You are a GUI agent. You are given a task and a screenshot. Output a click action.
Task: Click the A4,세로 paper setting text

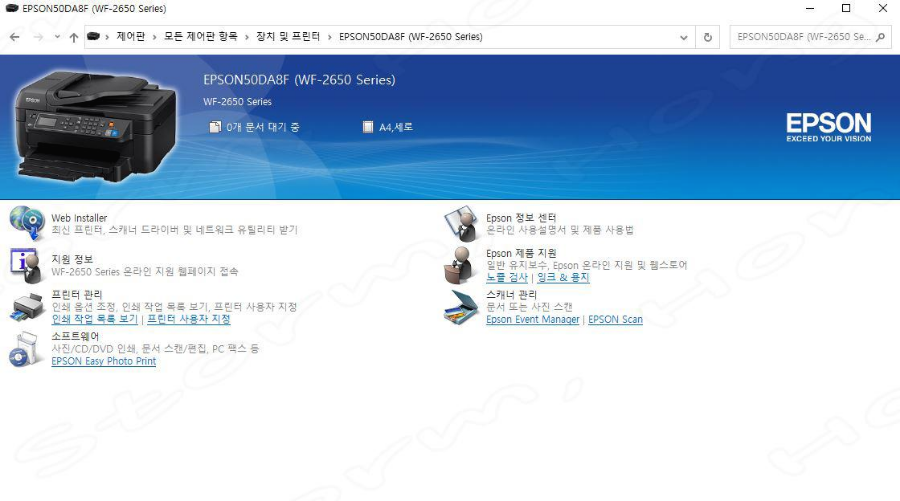point(396,127)
